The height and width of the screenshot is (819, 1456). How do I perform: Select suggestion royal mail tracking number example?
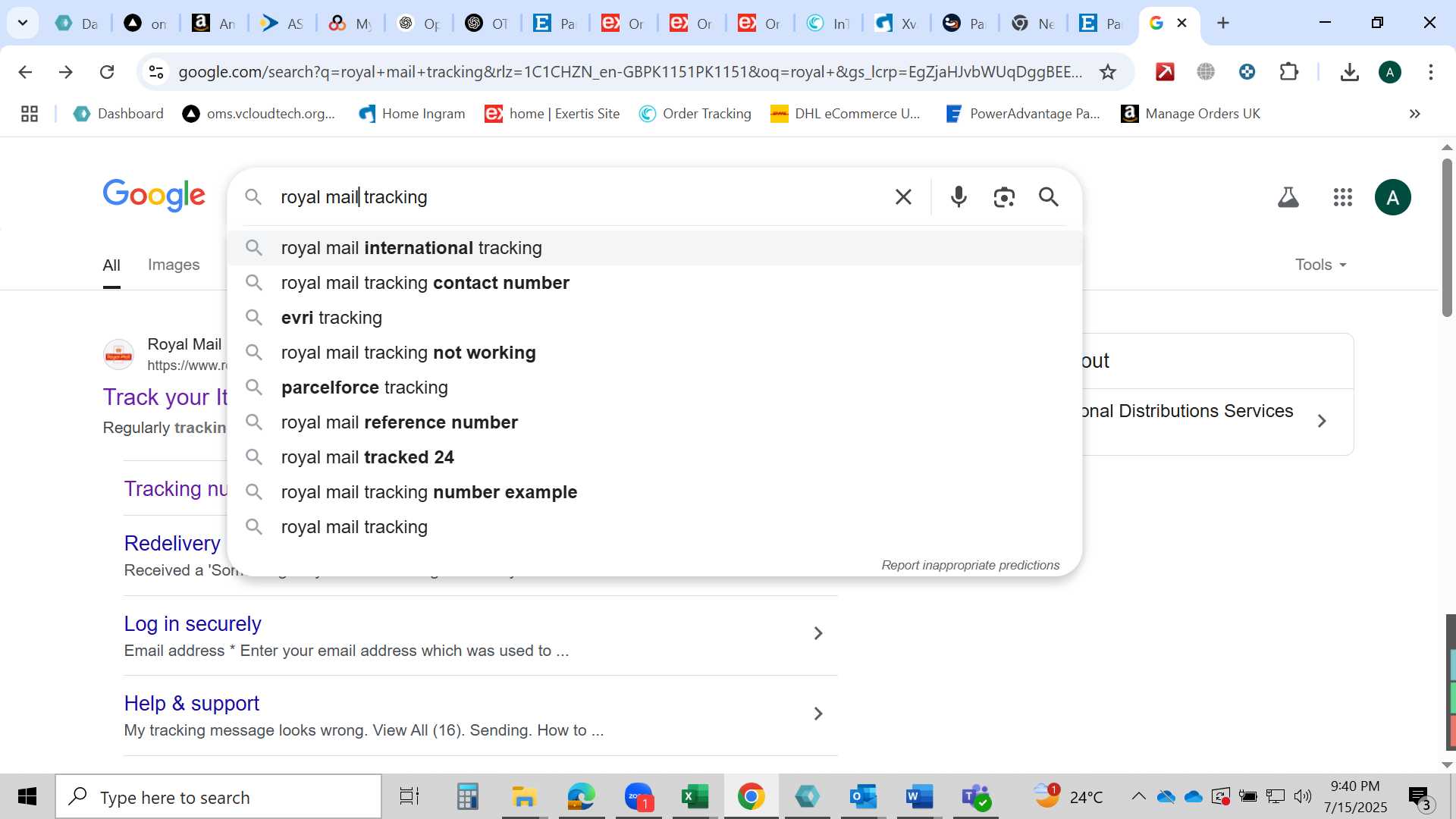(654, 492)
